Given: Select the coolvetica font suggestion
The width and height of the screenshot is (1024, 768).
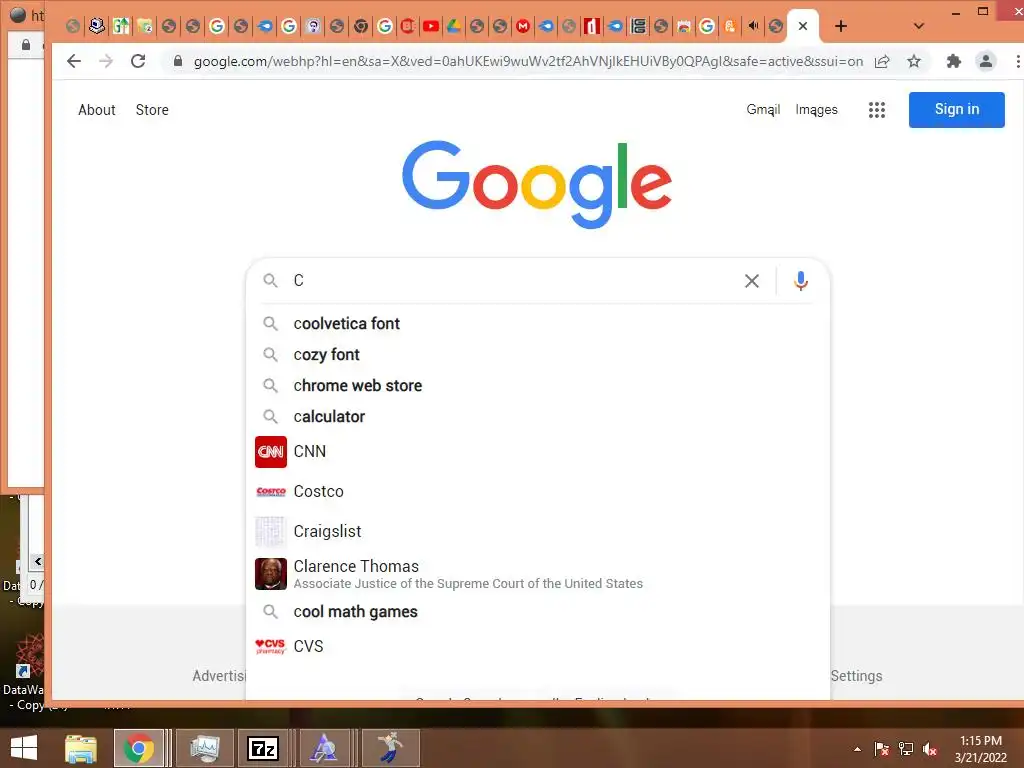Looking at the screenshot, I should [x=537, y=323].
